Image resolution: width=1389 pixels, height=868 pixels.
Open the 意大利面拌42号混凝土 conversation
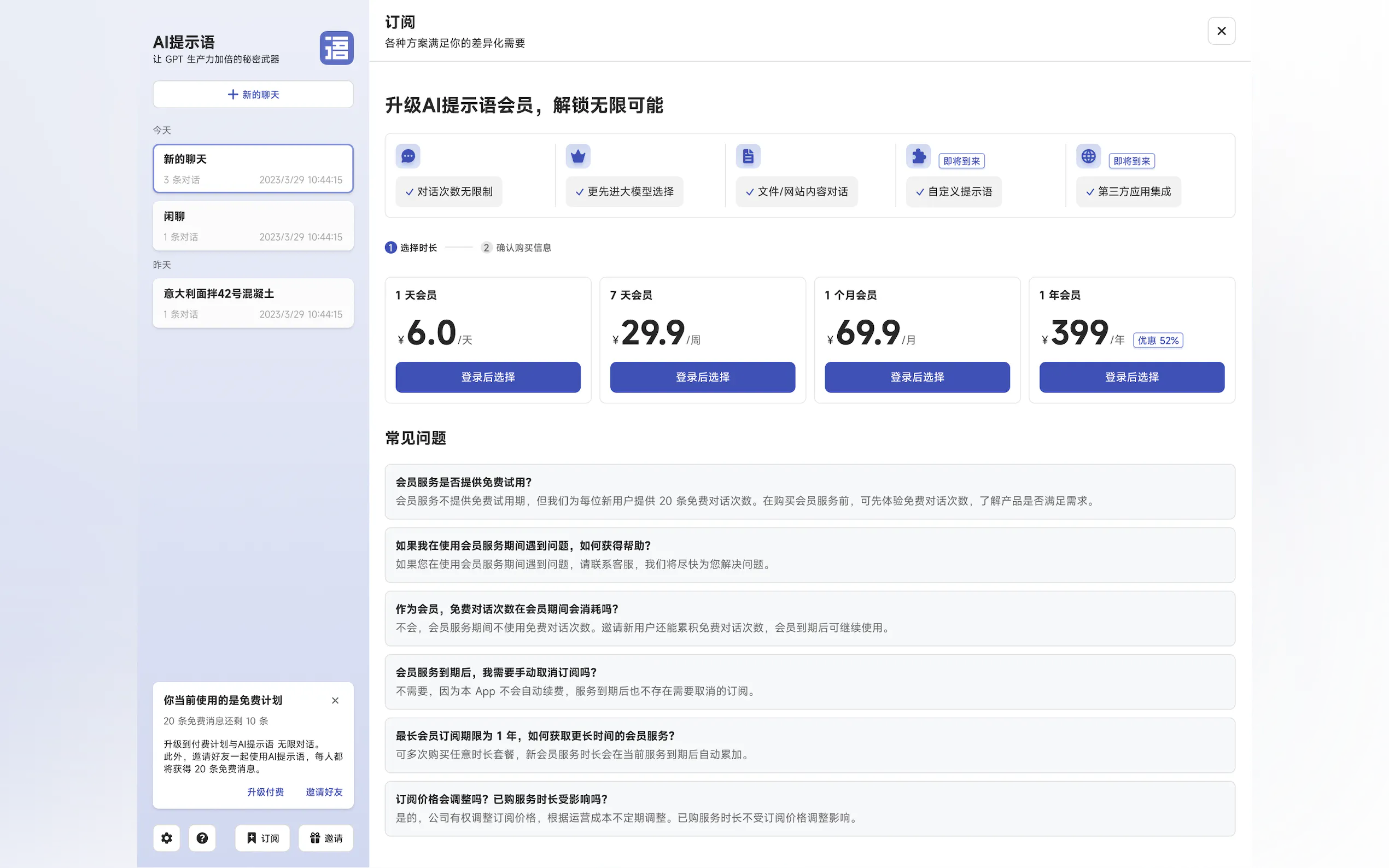(253, 303)
